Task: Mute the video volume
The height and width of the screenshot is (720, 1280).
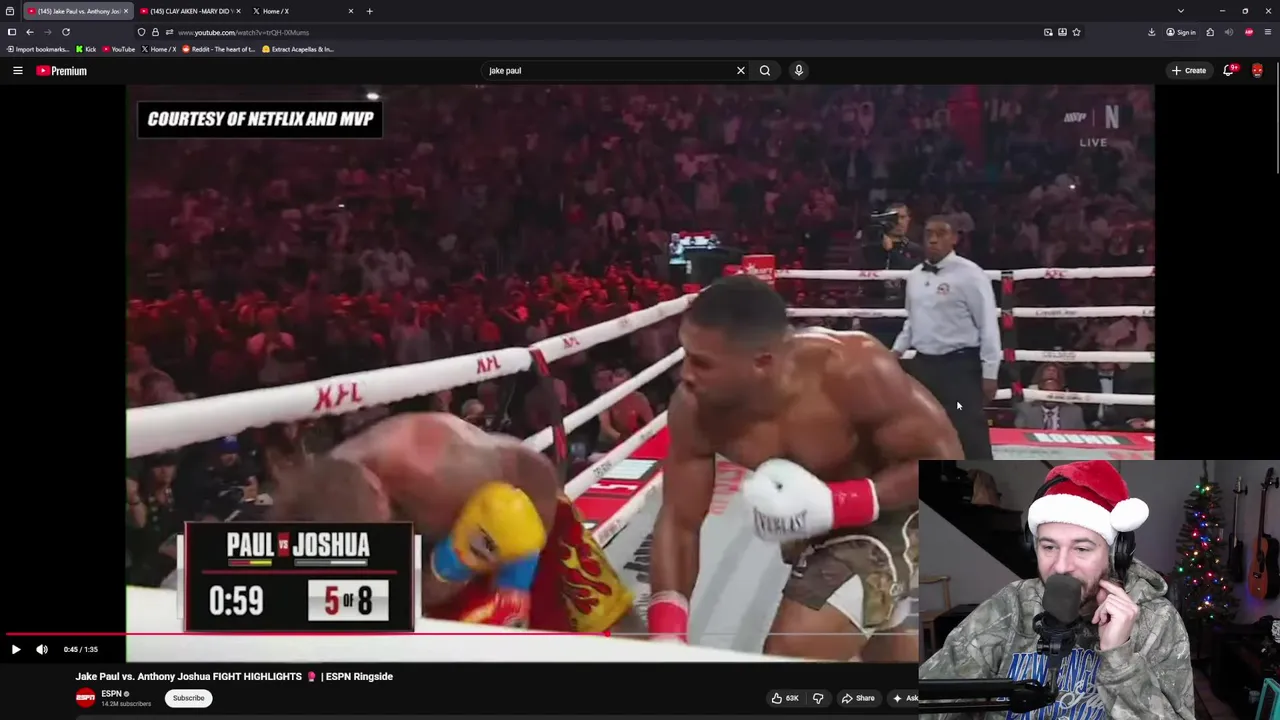Action: coord(42,649)
